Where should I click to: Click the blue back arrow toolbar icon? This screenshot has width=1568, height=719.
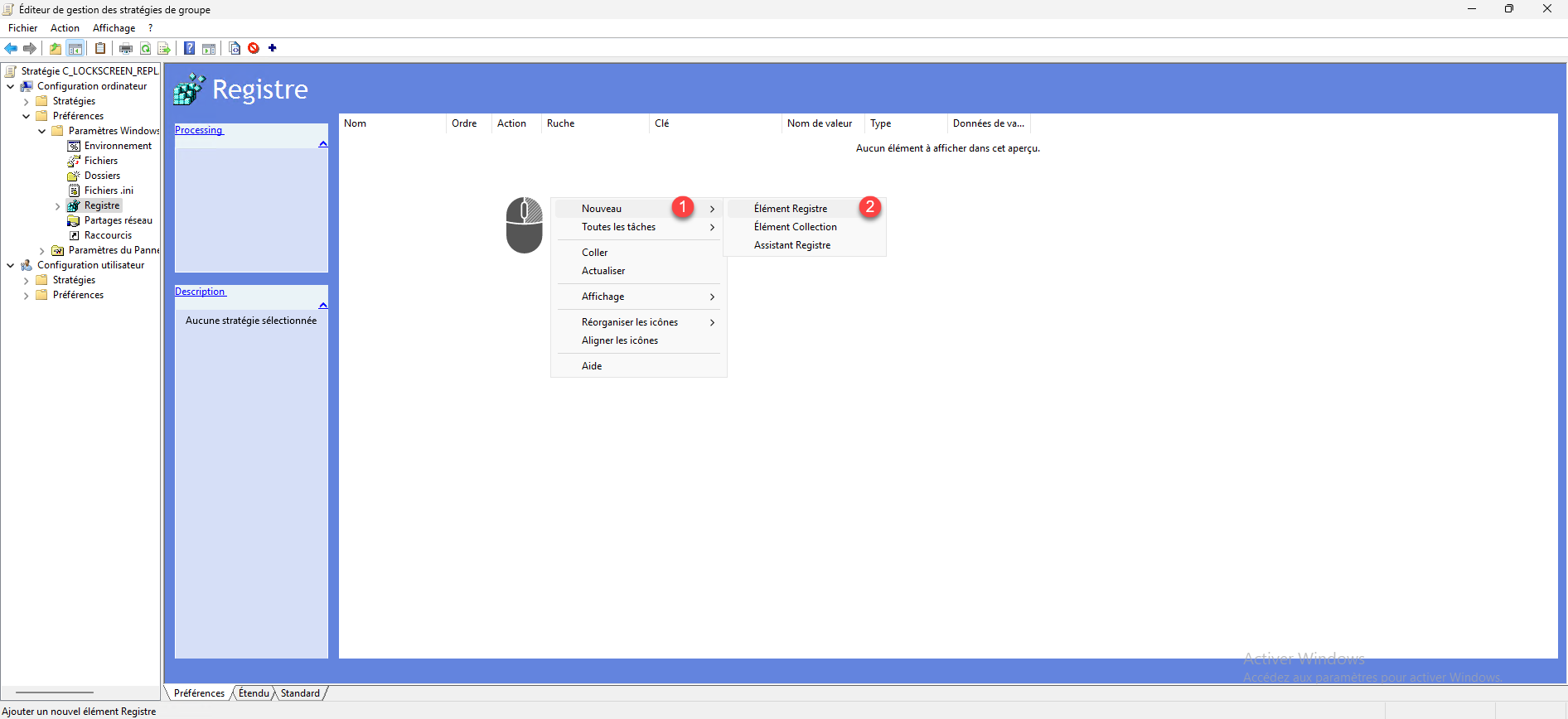pos(11,48)
